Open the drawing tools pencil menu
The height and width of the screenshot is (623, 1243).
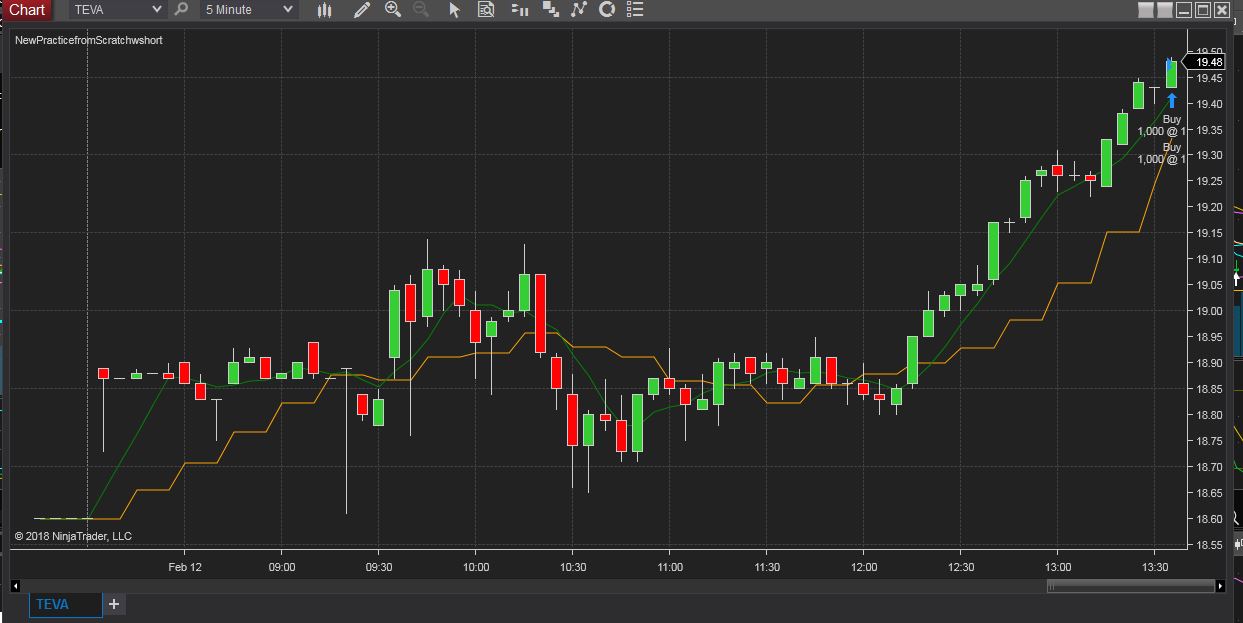click(x=361, y=10)
